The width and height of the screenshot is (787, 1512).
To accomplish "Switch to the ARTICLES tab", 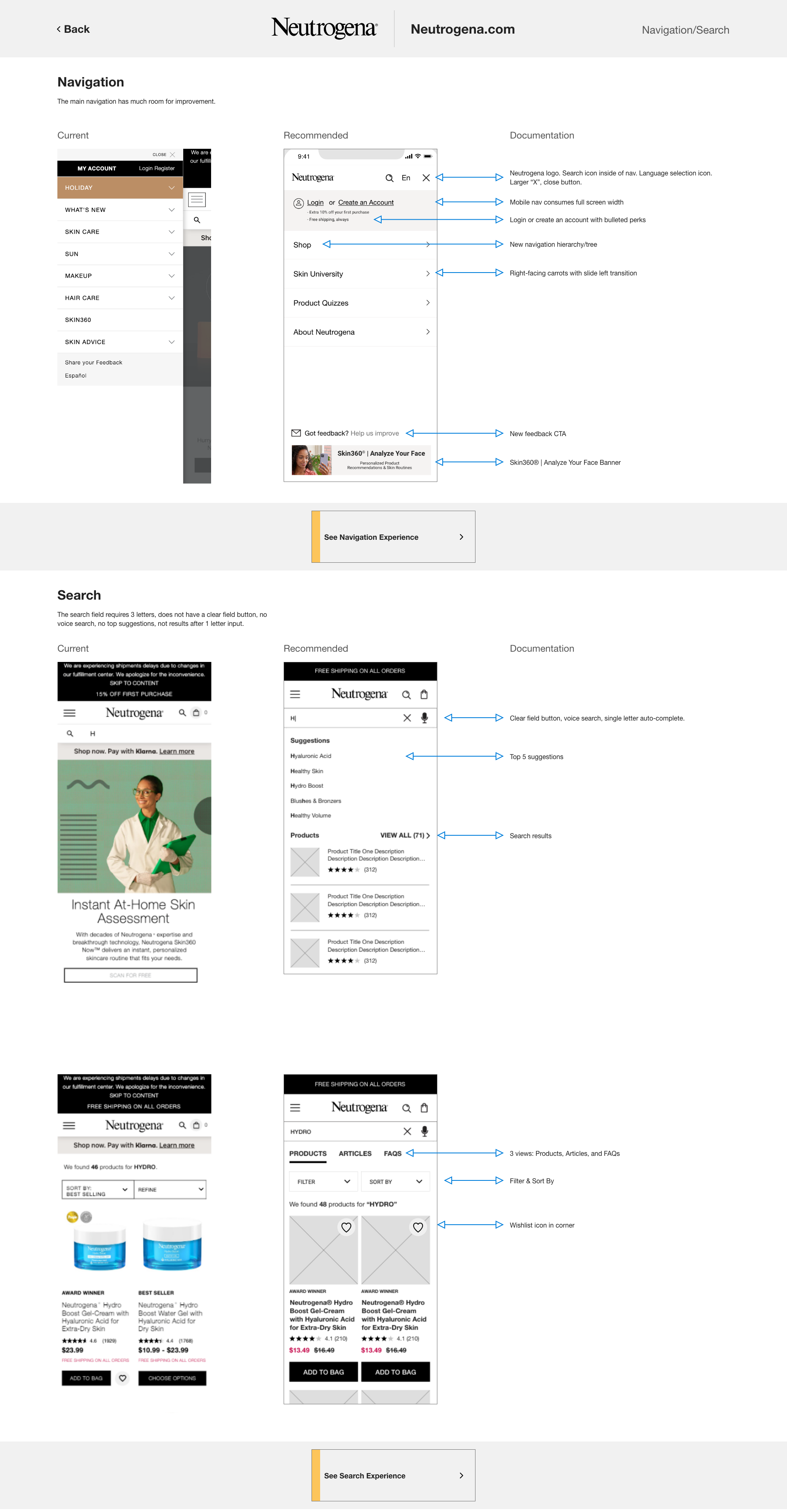I will point(355,1154).
